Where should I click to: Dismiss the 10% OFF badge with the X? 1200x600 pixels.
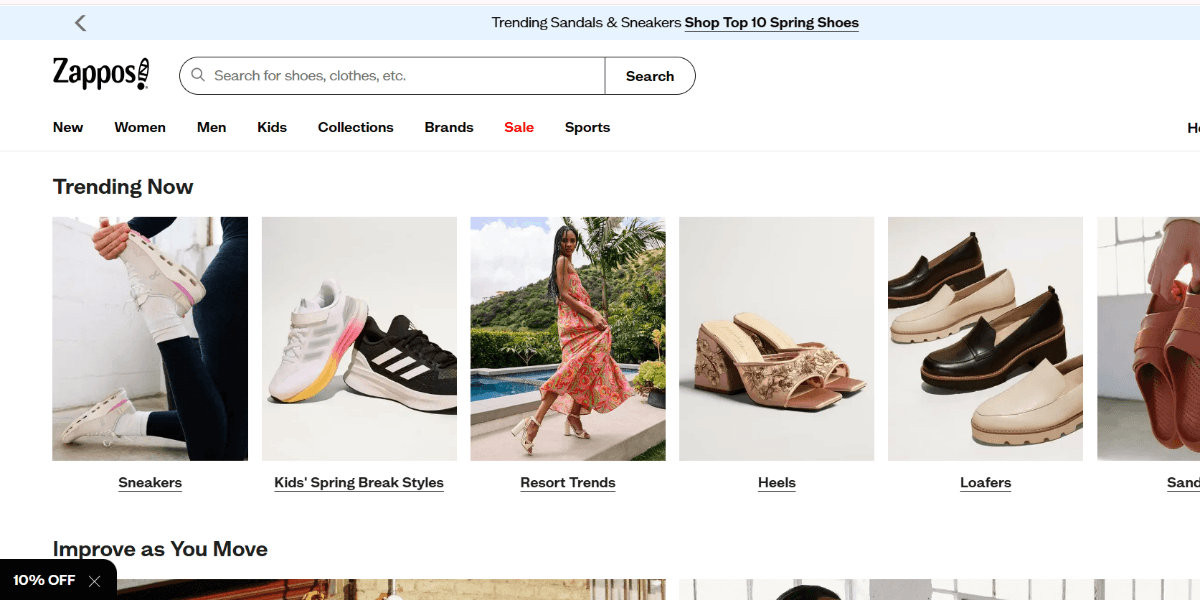click(95, 580)
